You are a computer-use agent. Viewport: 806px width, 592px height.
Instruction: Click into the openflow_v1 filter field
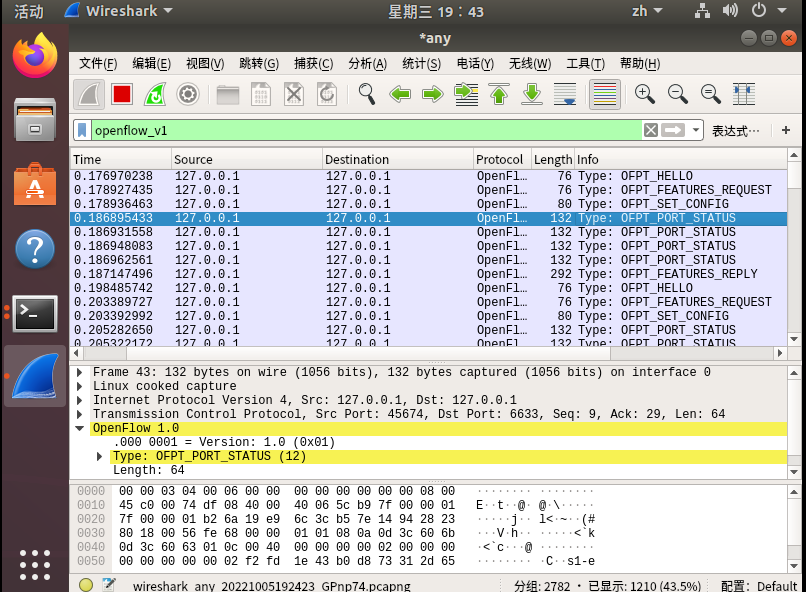pyautogui.click(x=367, y=131)
